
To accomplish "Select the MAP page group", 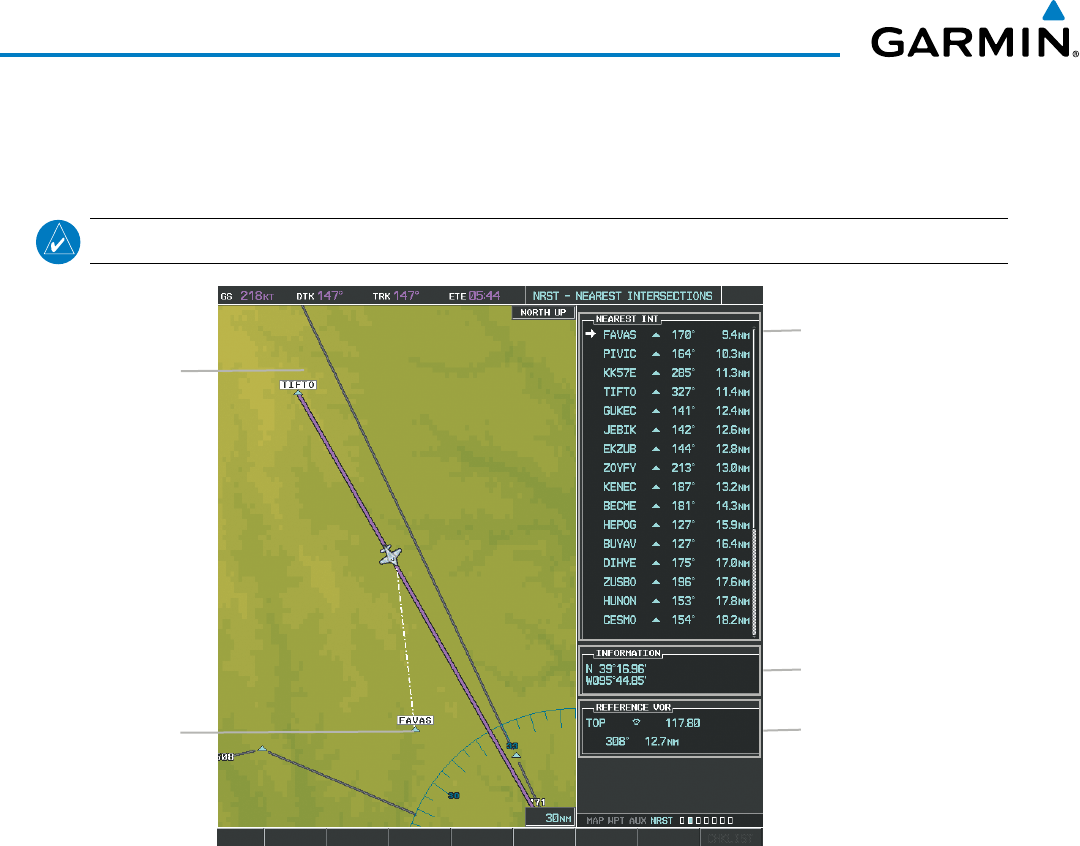I will [x=595, y=821].
